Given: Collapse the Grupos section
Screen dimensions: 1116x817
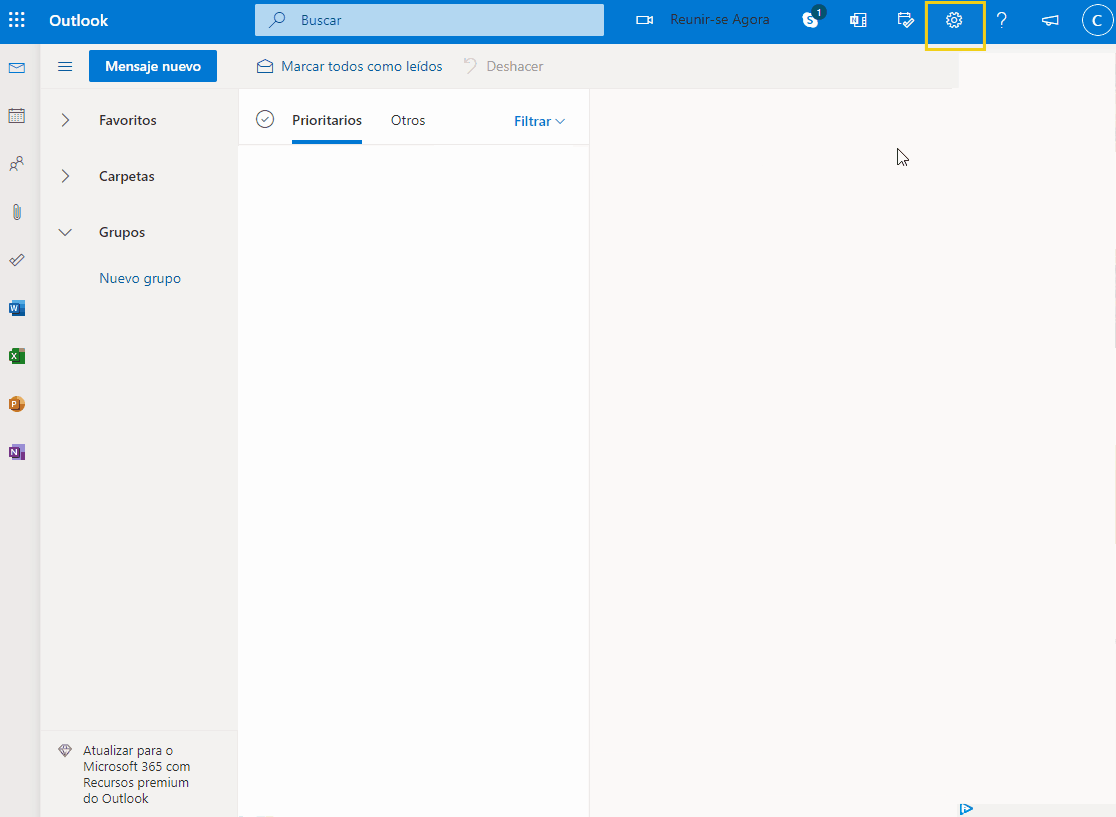Looking at the screenshot, I should coord(65,232).
